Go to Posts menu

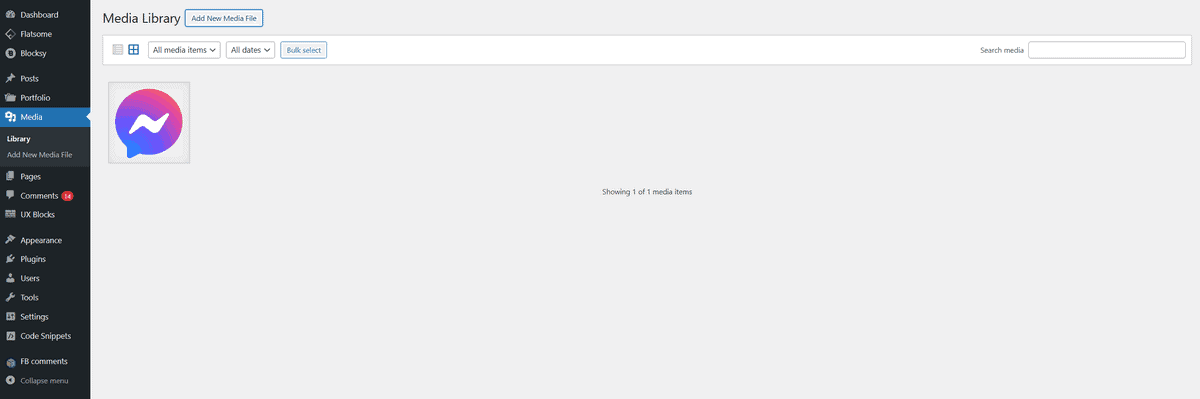tap(30, 78)
